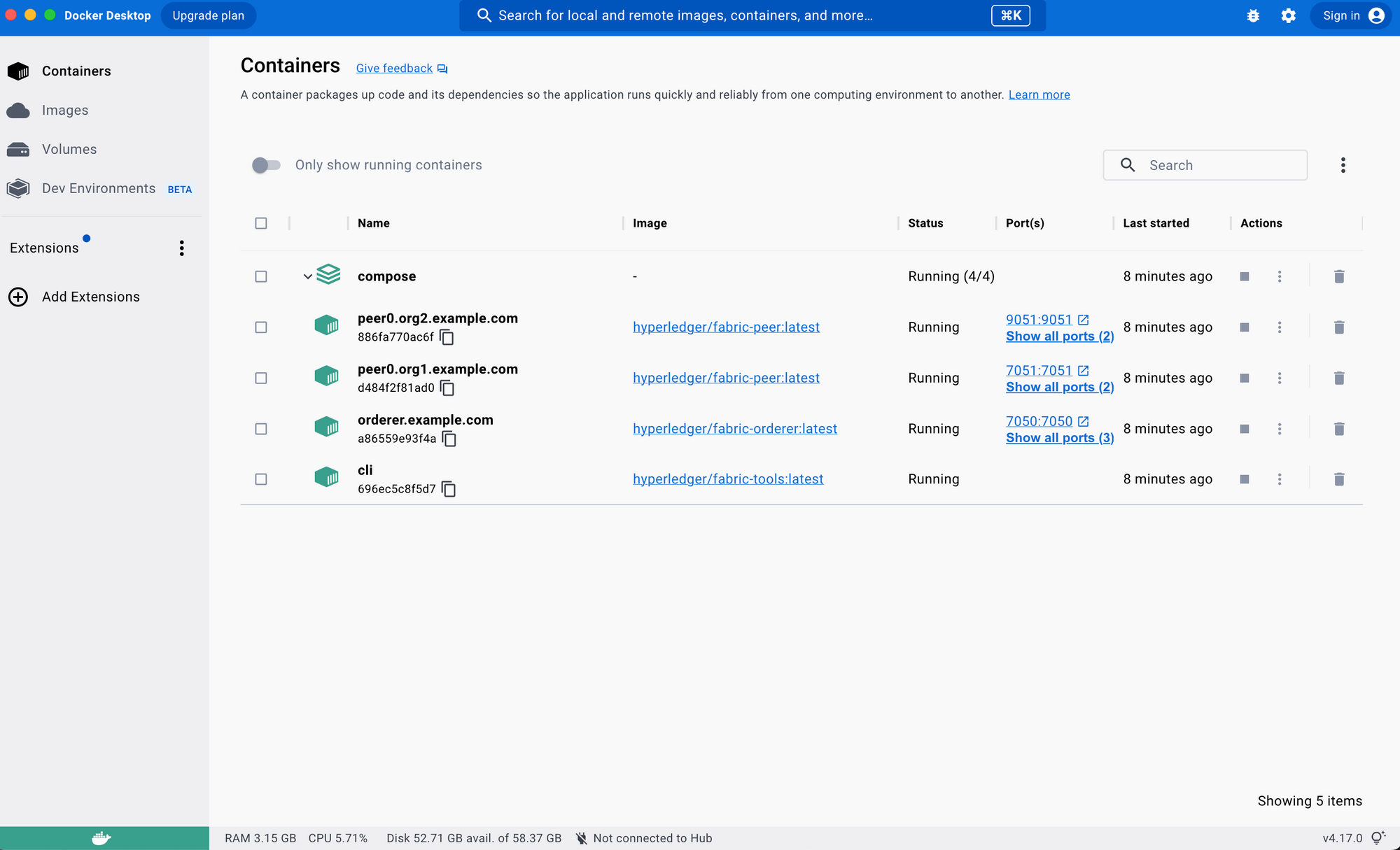This screenshot has height=850, width=1400.
Task: Sort by the Status column header
Action: click(925, 223)
